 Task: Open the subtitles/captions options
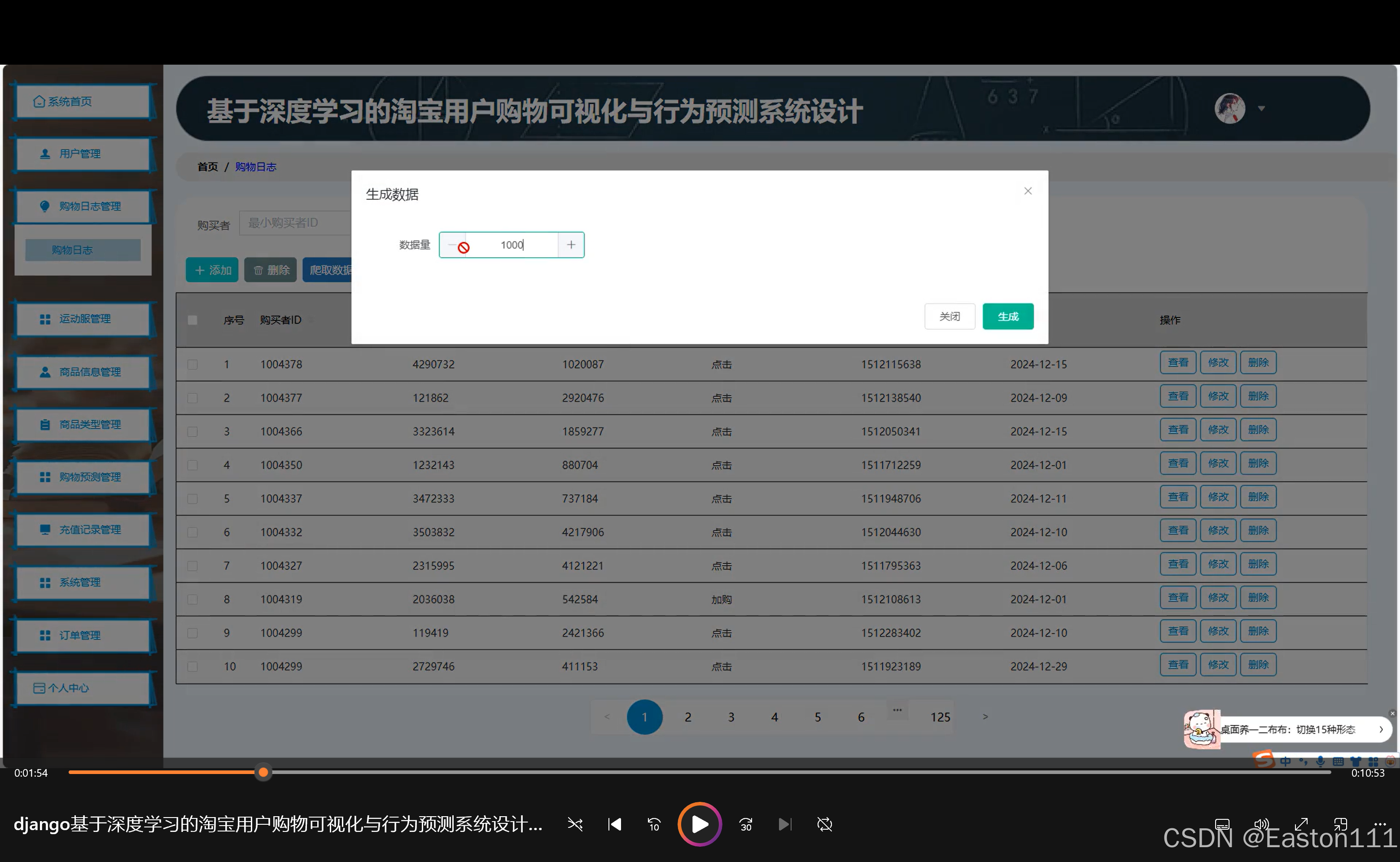tap(1222, 824)
